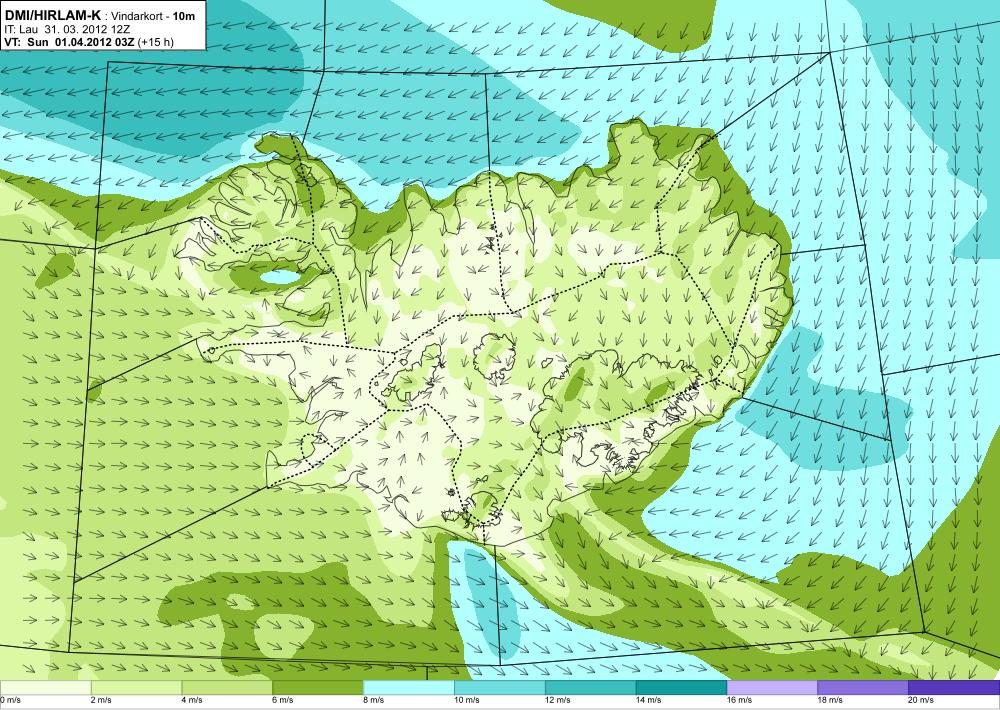The height and width of the screenshot is (710, 1000).
Task: Click the '(+15 h)' forecast offset text
Action: 155,43
